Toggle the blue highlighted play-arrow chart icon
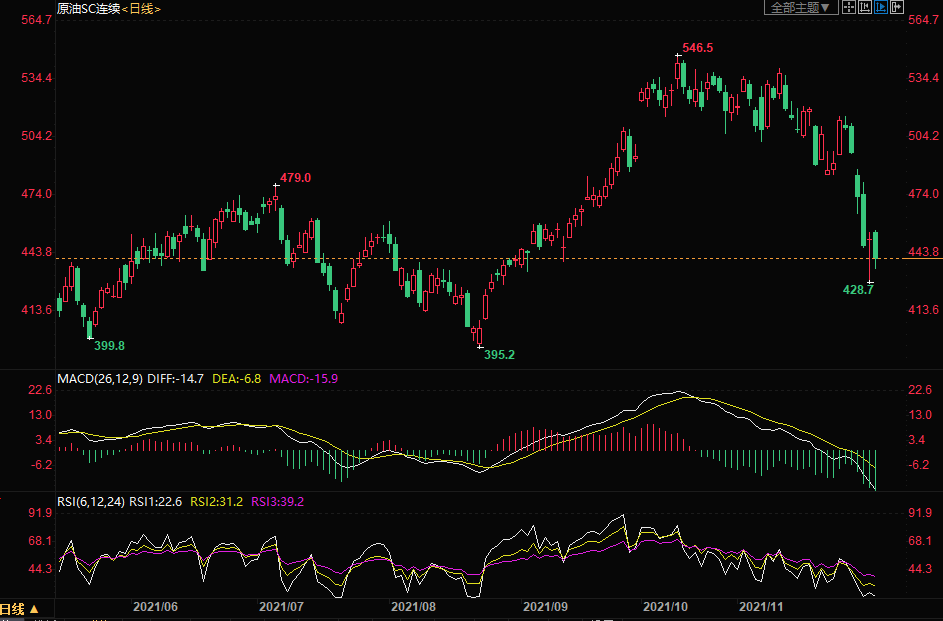The width and height of the screenshot is (943, 621). click(x=881, y=8)
